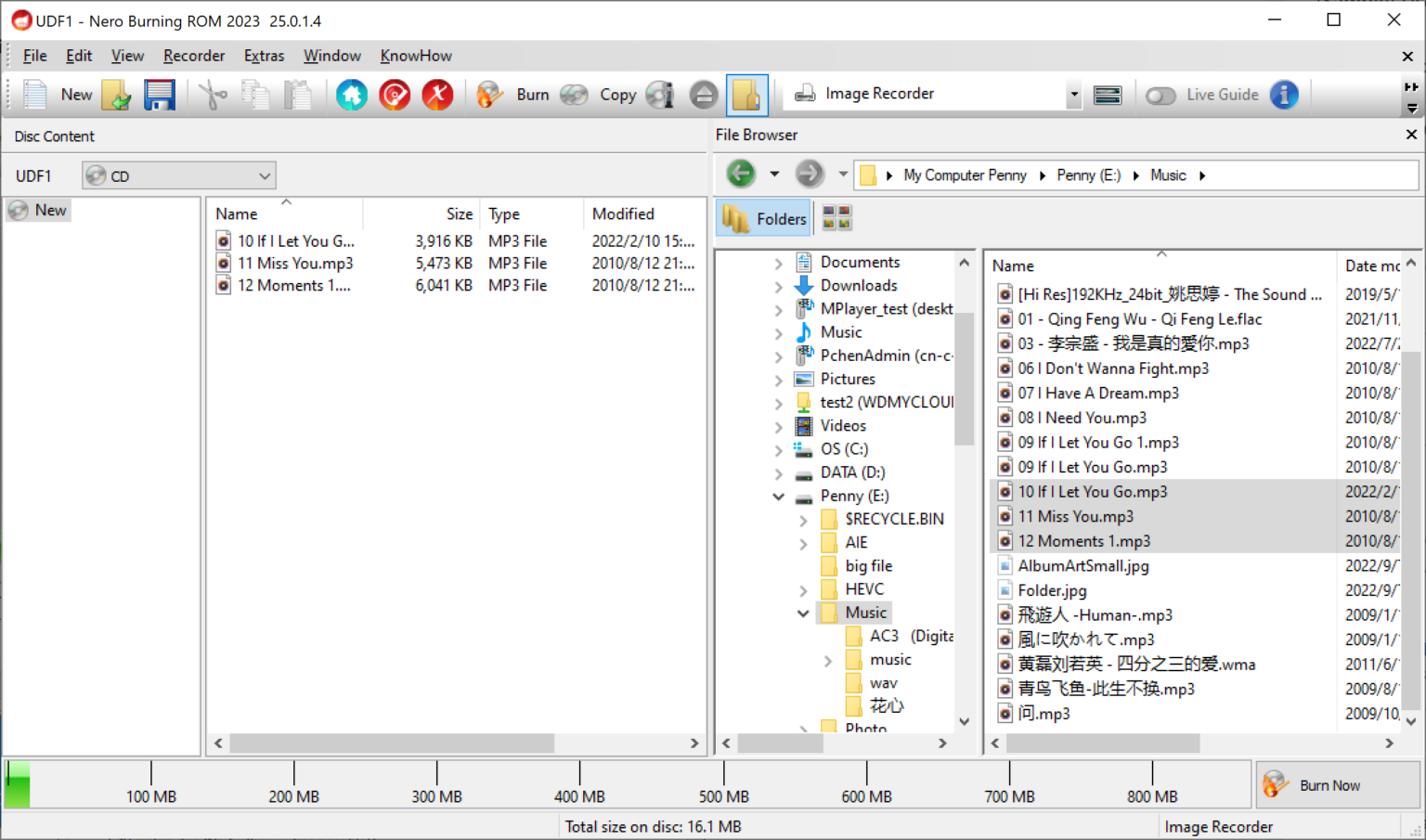Click the Copy disc icon
1426x840 pixels.
pos(575,95)
